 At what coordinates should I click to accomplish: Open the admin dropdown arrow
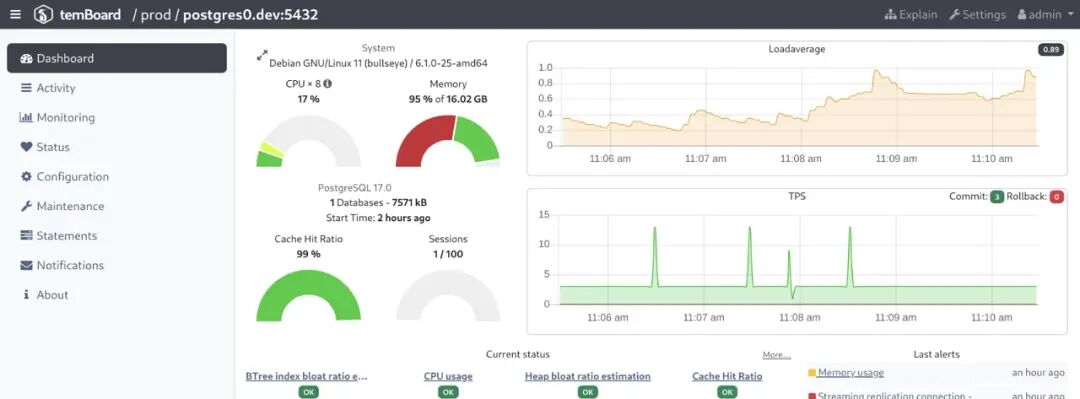tap(1070, 14)
